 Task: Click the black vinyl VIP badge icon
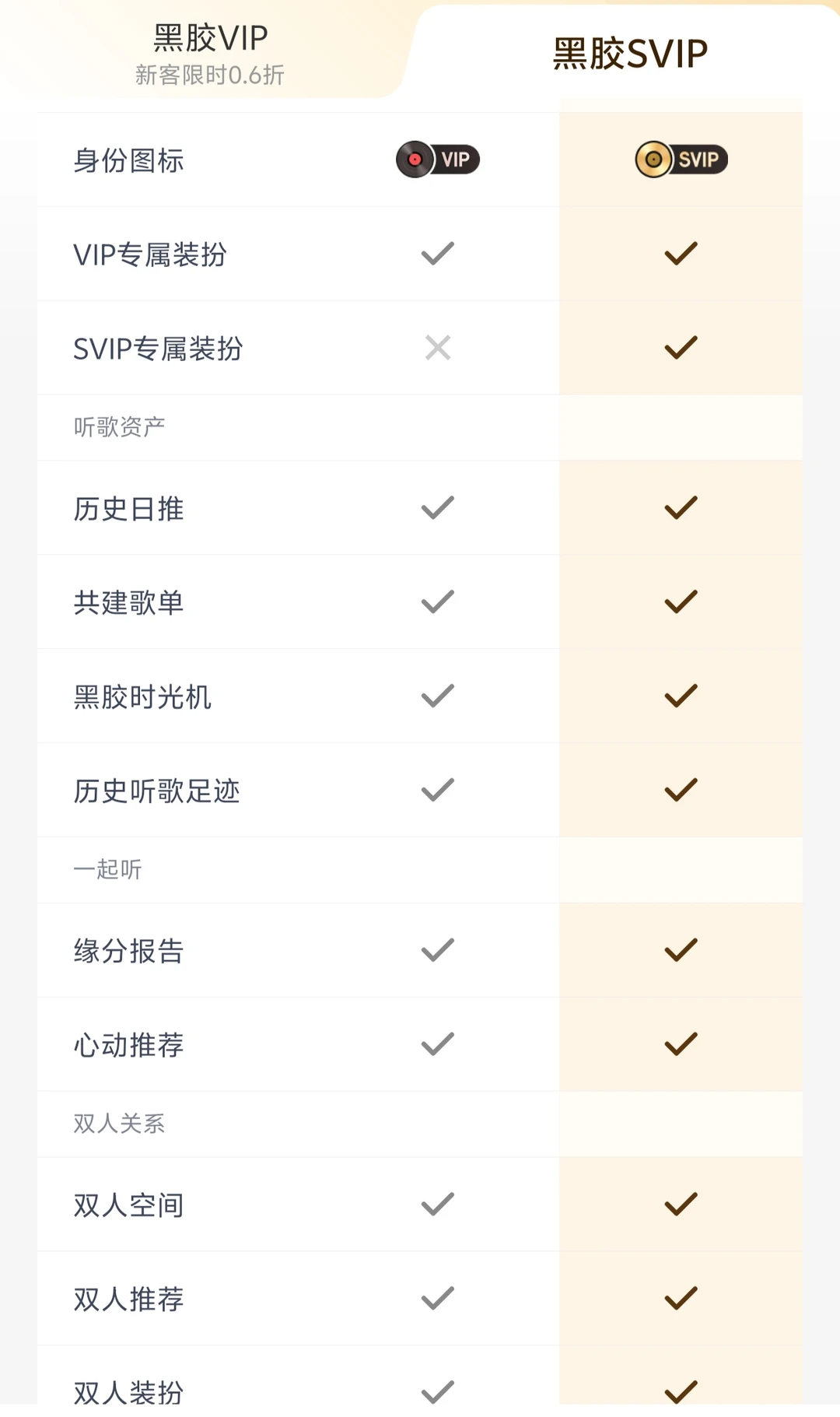tap(438, 160)
